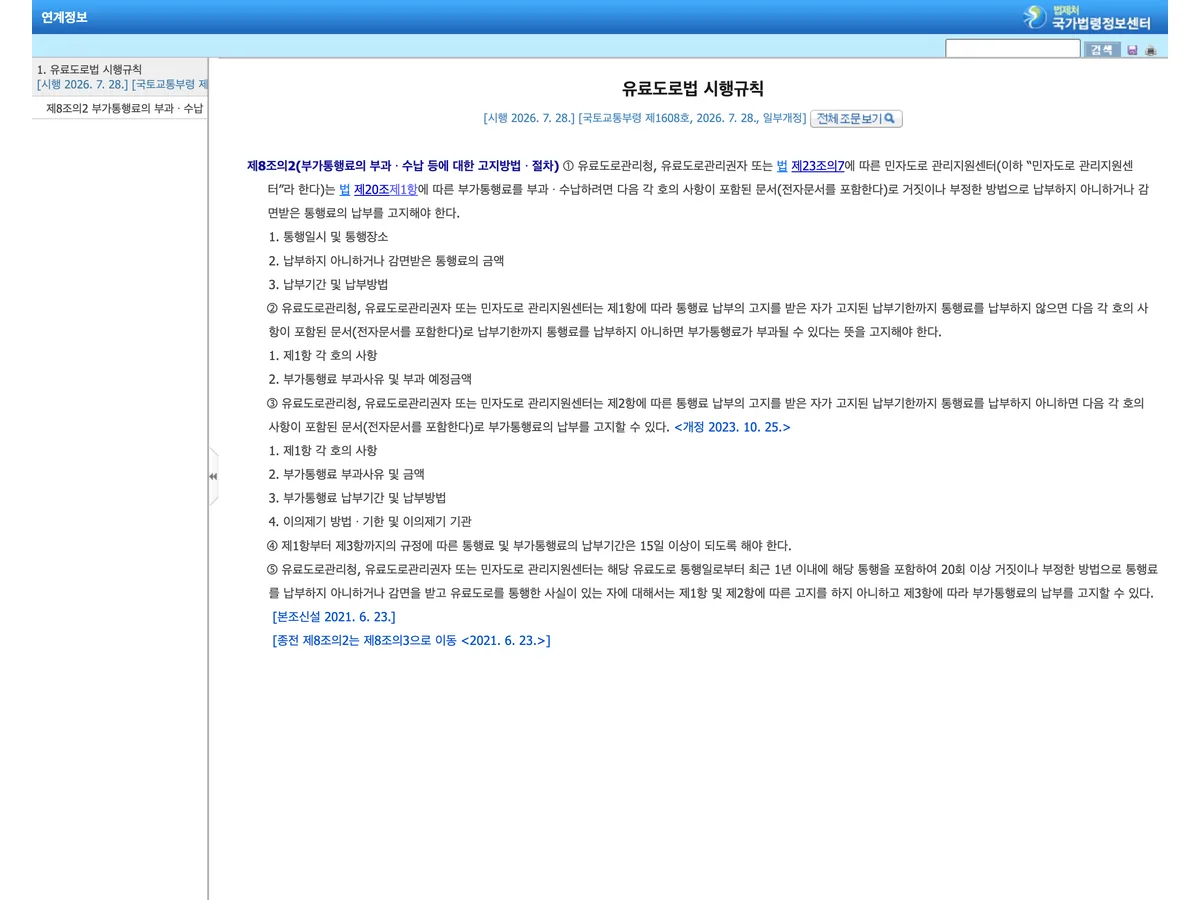Click the 연계정보 header title
Viewport: 1200px width, 900px height.
(64, 17)
